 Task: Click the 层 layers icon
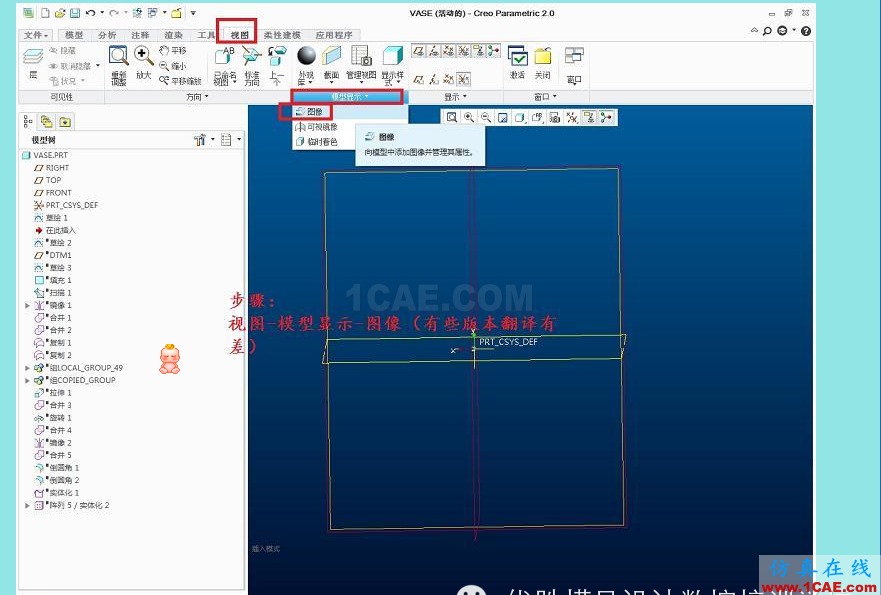[x=33, y=63]
